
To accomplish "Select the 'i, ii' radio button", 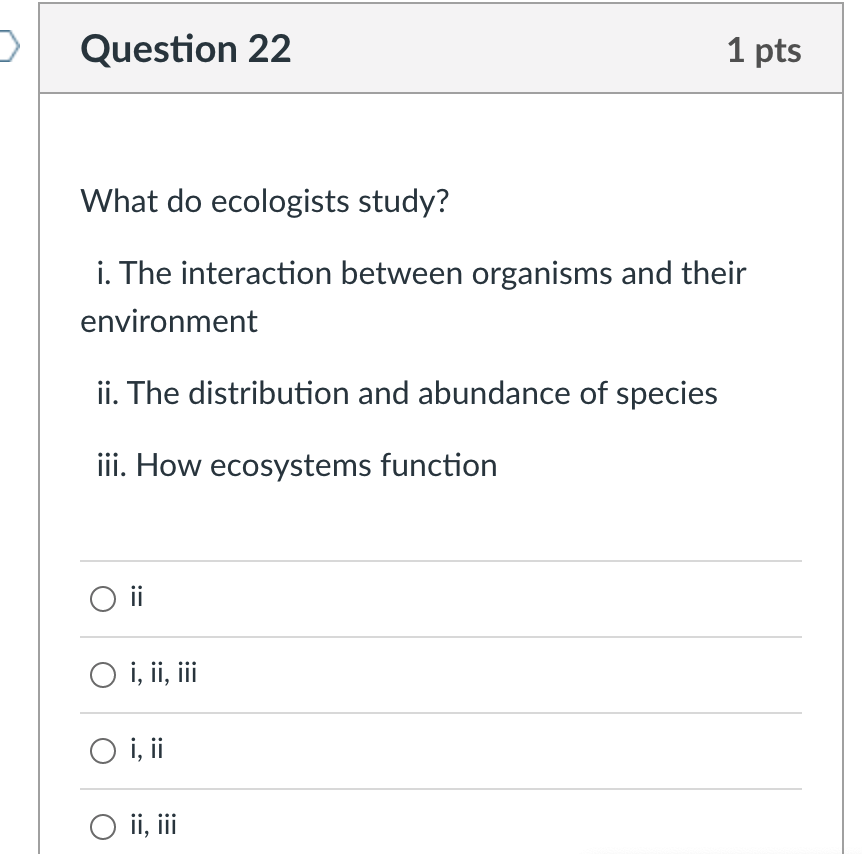I will (102, 751).
